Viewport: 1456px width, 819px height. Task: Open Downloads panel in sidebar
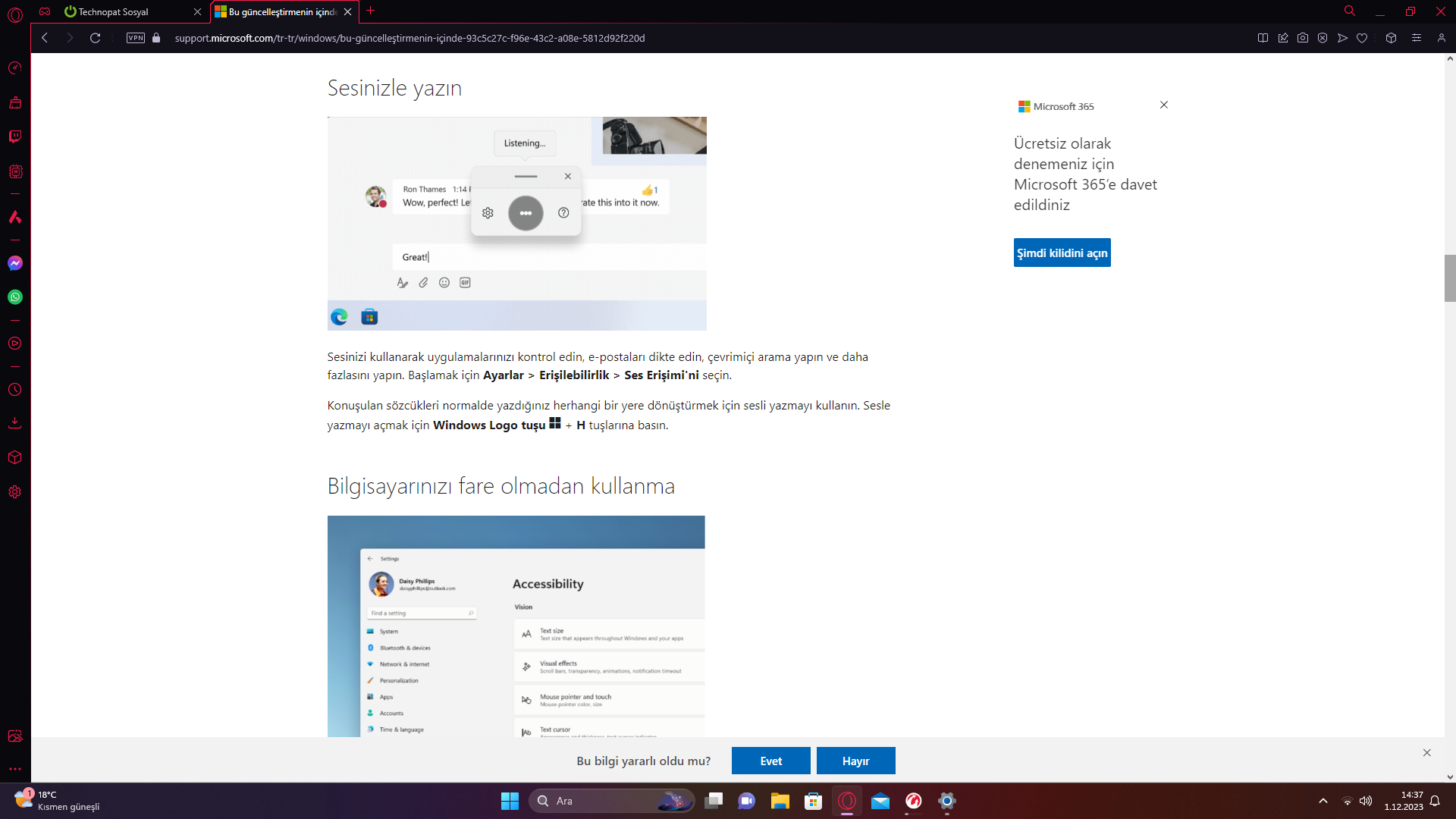(x=15, y=422)
